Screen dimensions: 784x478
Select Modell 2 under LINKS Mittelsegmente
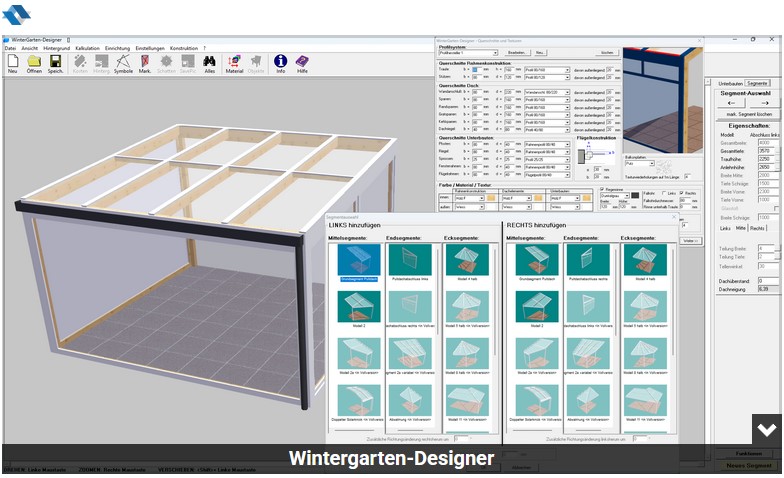point(359,309)
